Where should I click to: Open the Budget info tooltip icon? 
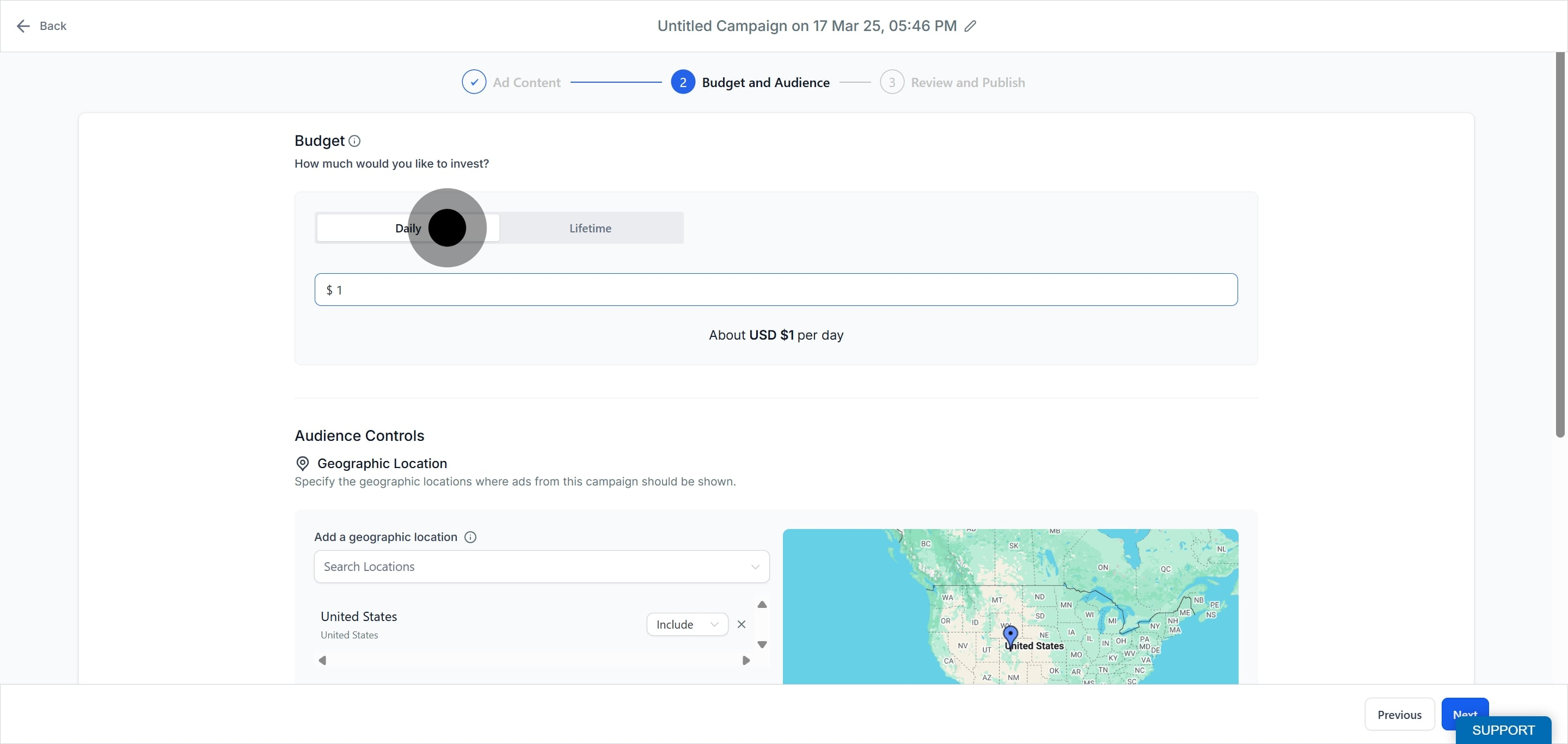[x=354, y=141]
